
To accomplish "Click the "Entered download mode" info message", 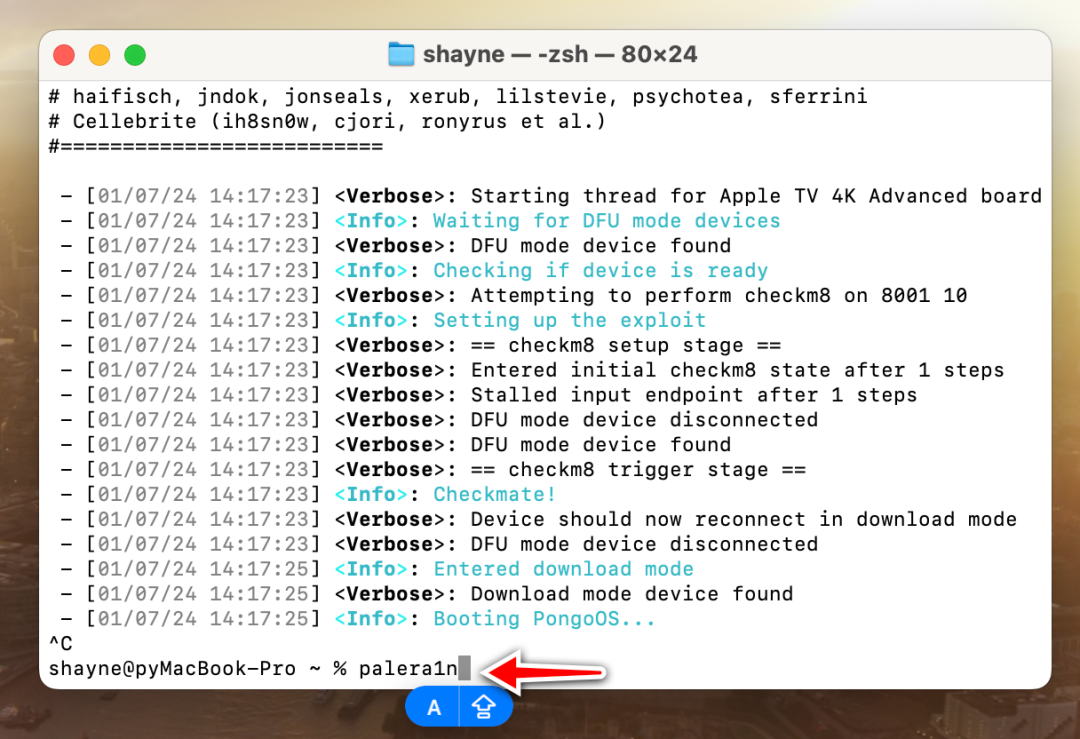I will coord(563,569).
